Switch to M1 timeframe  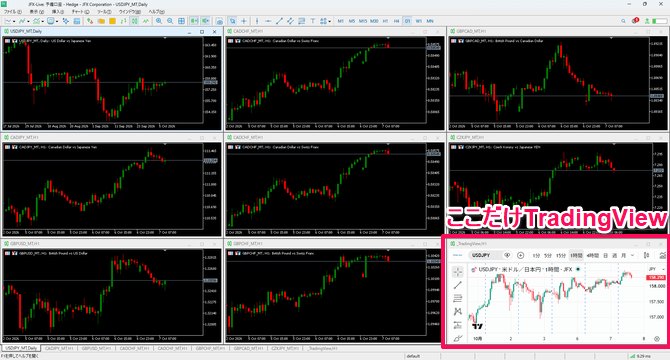[341, 21]
